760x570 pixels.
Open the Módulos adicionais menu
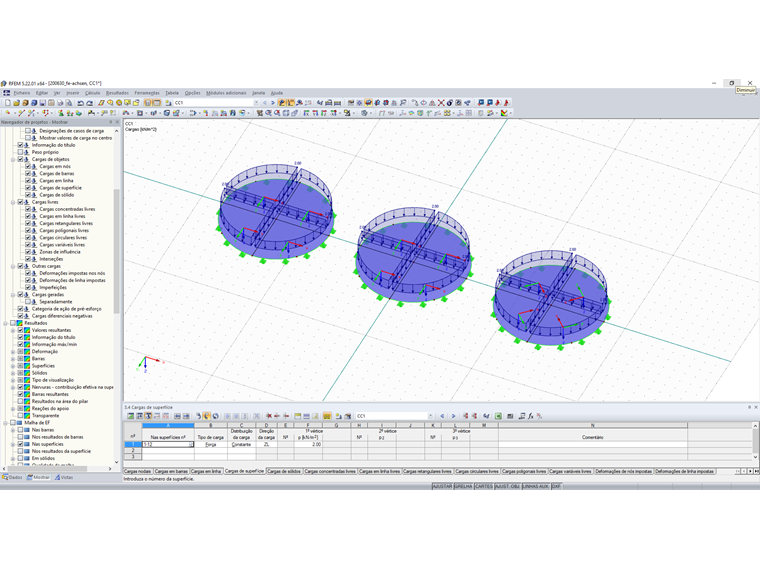pyautogui.click(x=226, y=93)
